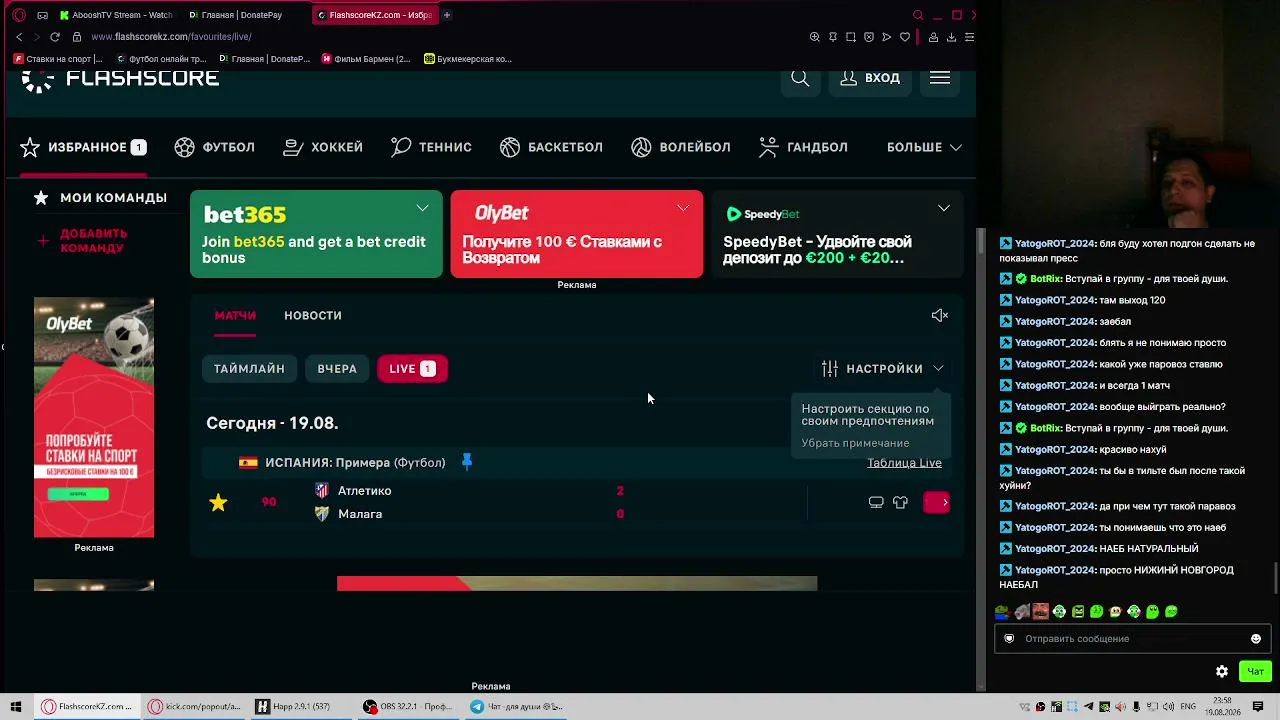Open the chat emoji picker
This screenshot has height=720, width=1280.
pyautogui.click(x=1256, y=639)
